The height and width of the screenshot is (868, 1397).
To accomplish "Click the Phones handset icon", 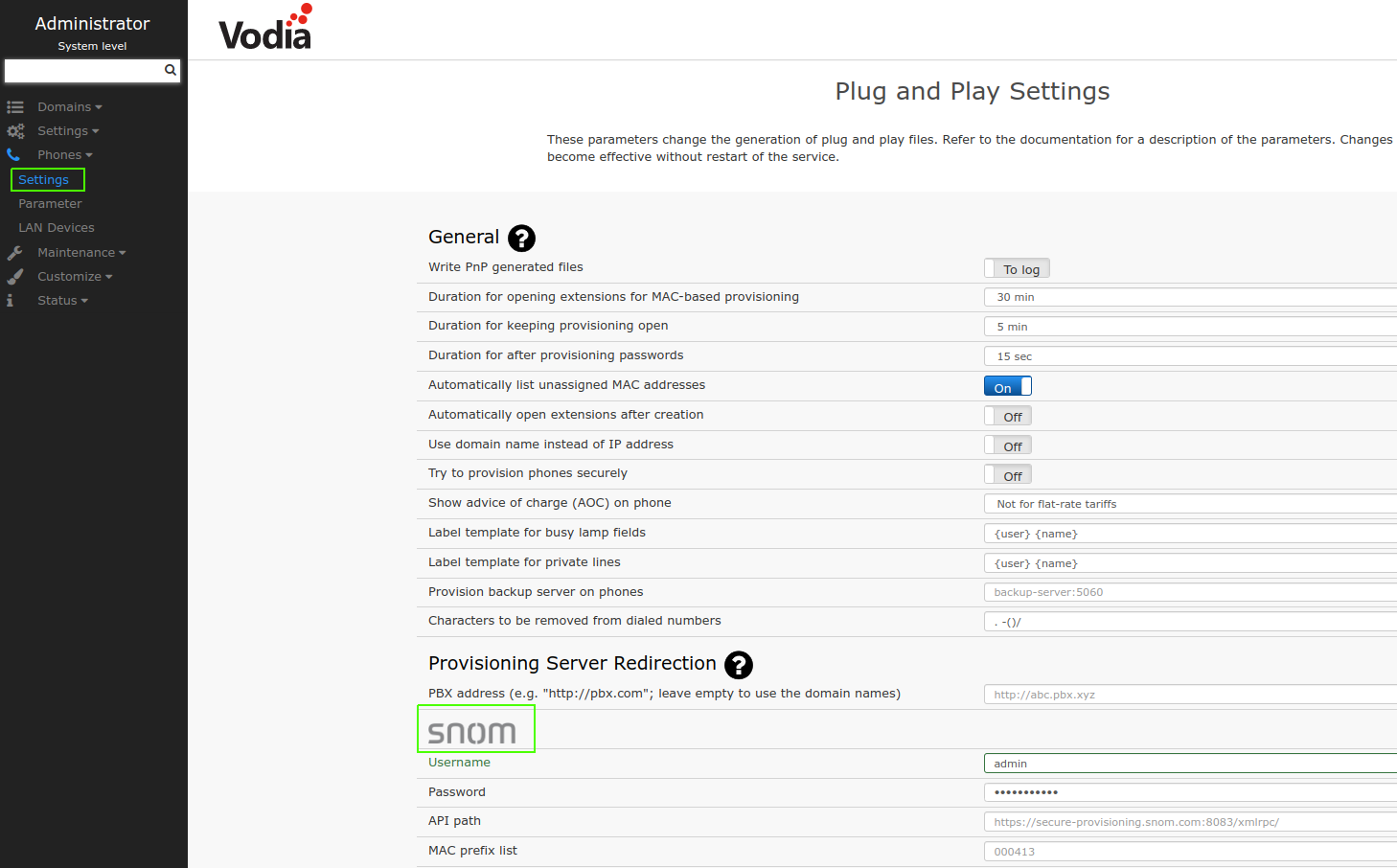I will (13, 155).
